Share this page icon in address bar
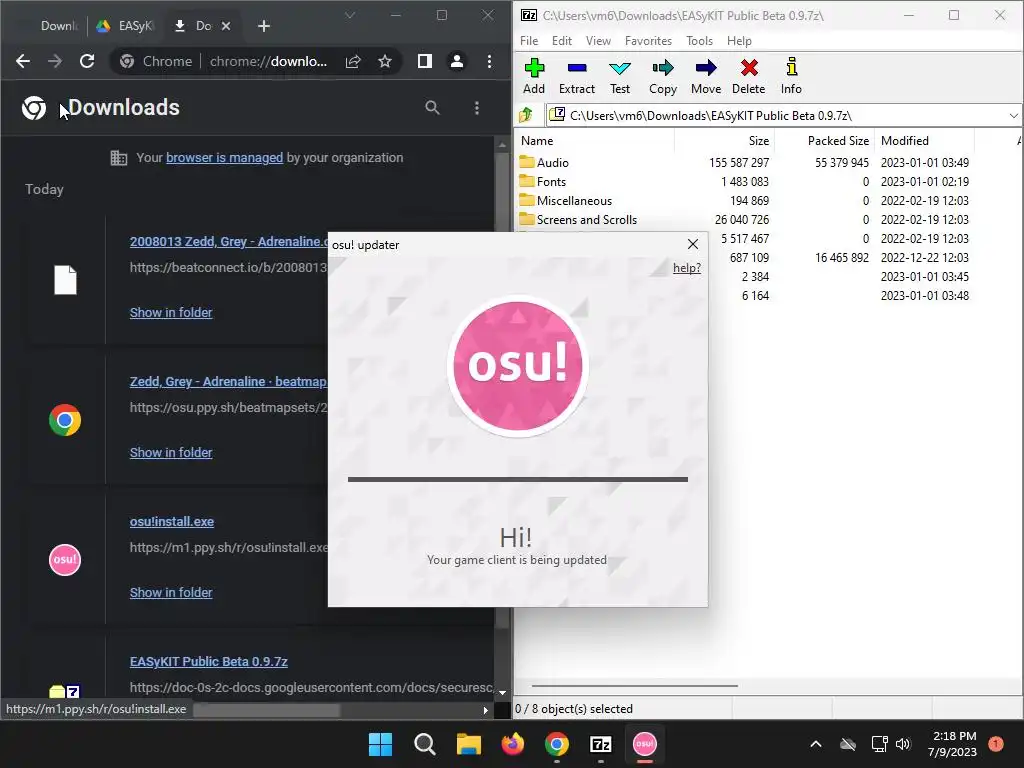This screenshot has width=1024, height=768. click(x=353, y=61)
